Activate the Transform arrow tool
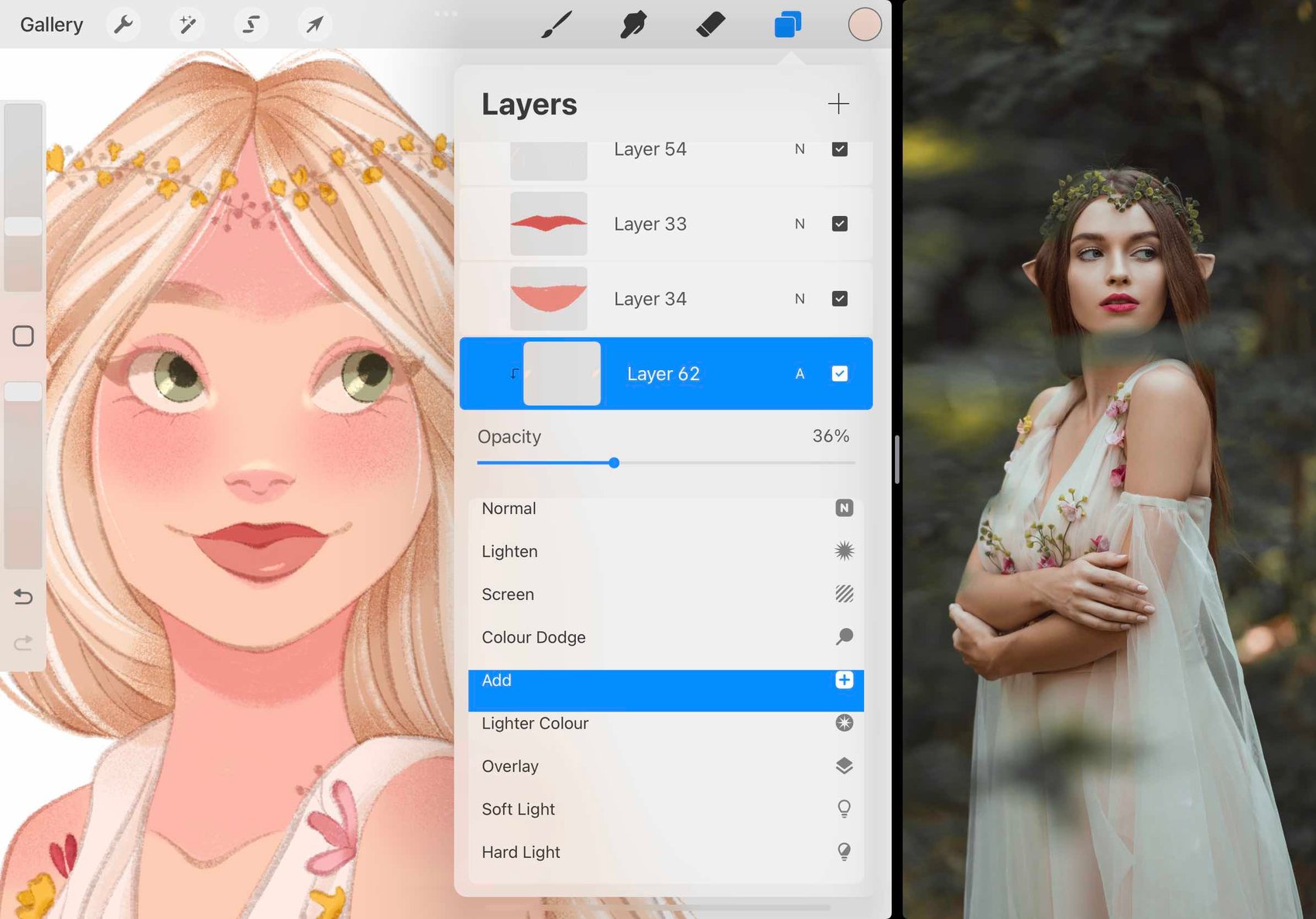Screen dimensions: 1316x919 coord(314,25)
